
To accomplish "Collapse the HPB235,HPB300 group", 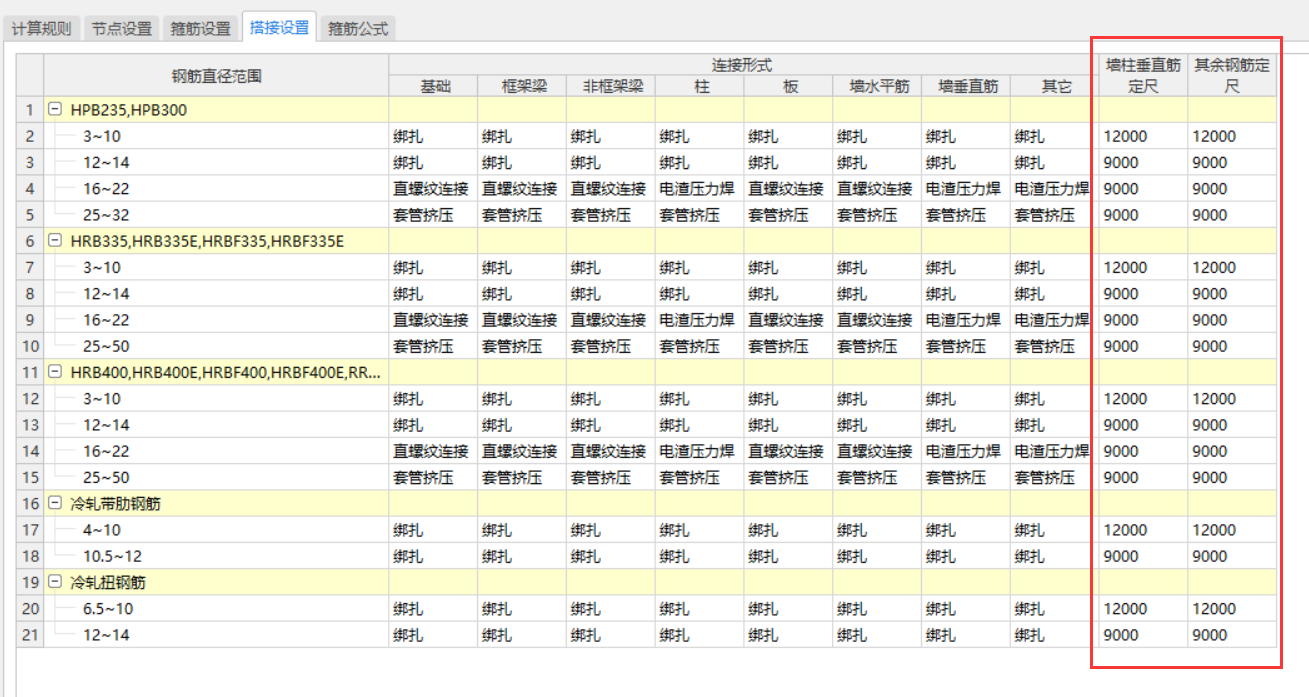I will (56, 110).
